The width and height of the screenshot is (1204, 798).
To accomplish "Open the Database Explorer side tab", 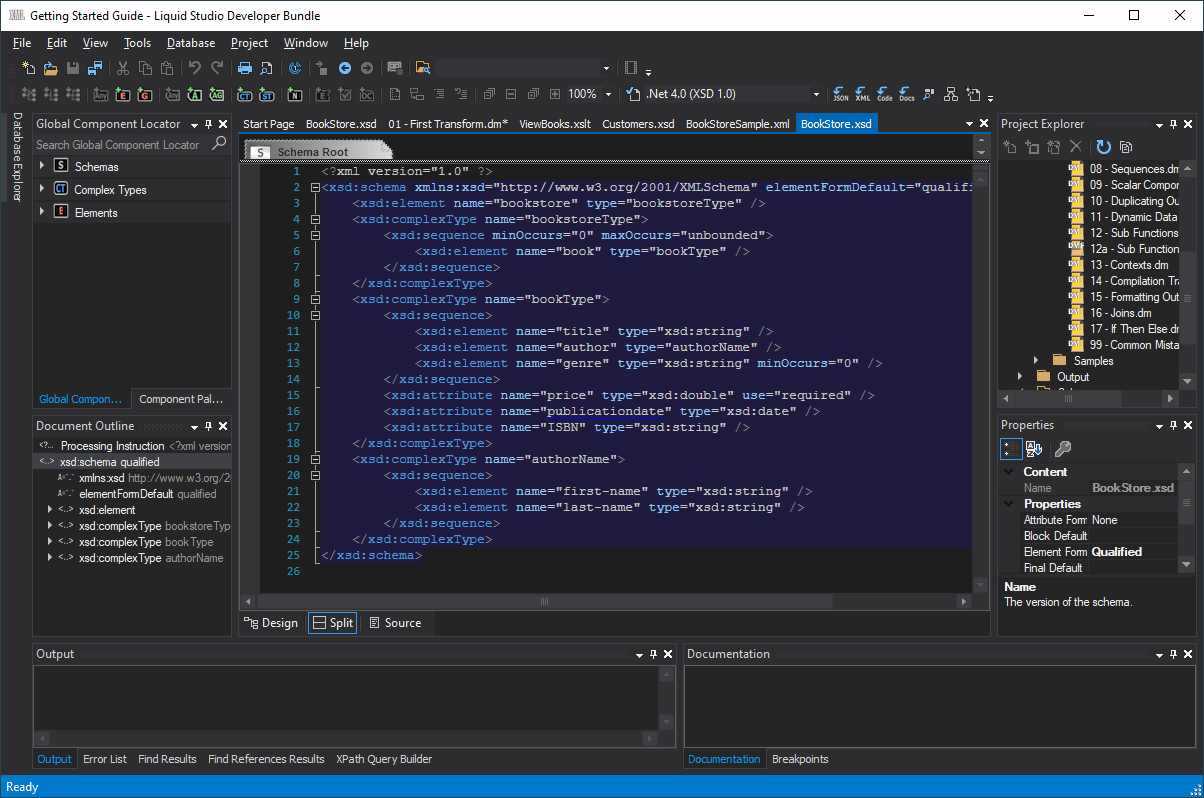I will 16,156.
